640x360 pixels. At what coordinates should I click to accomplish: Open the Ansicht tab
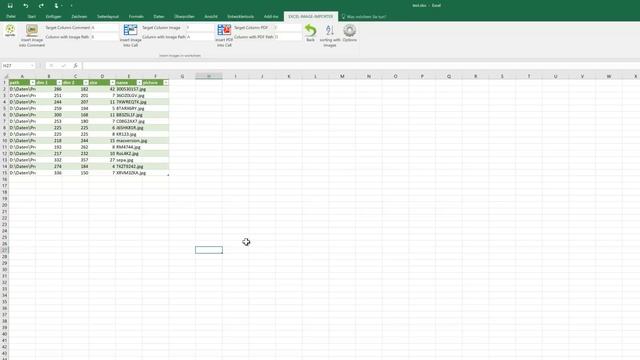pyautogui.click(x=211, y=17)
